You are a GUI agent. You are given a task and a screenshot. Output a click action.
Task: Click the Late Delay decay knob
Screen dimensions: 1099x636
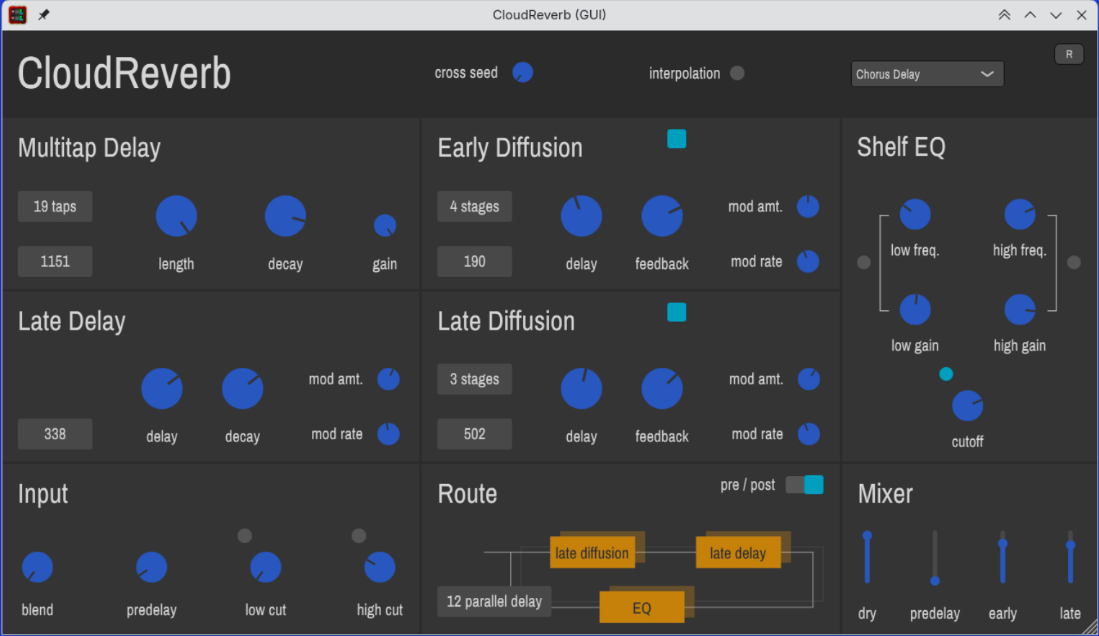click(x=243, y=388)
